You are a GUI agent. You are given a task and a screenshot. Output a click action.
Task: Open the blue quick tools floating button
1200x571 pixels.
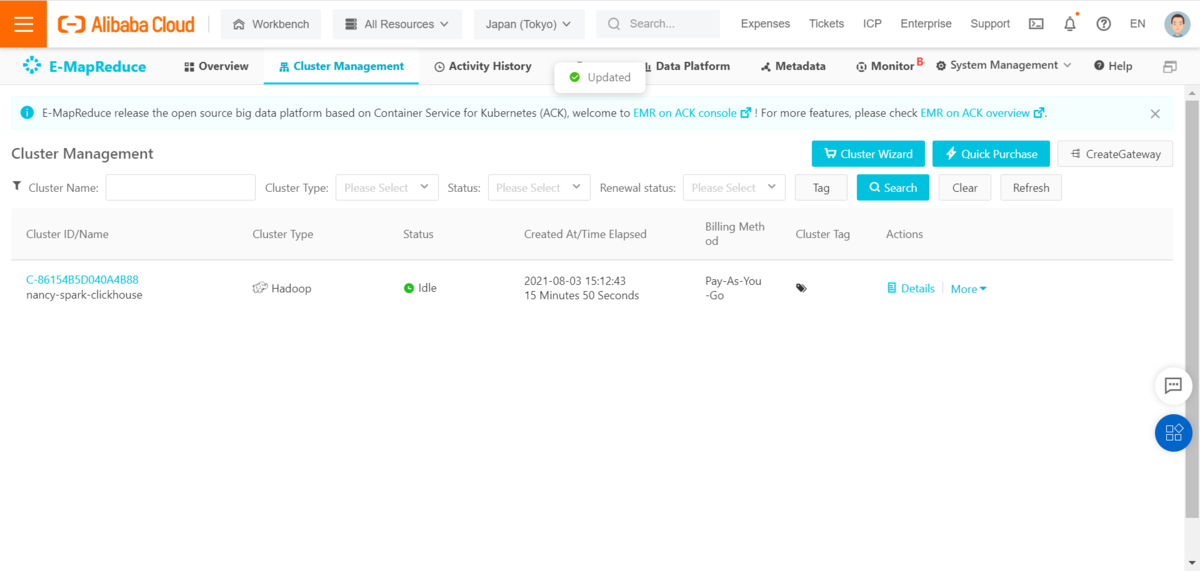[1173, 433]
